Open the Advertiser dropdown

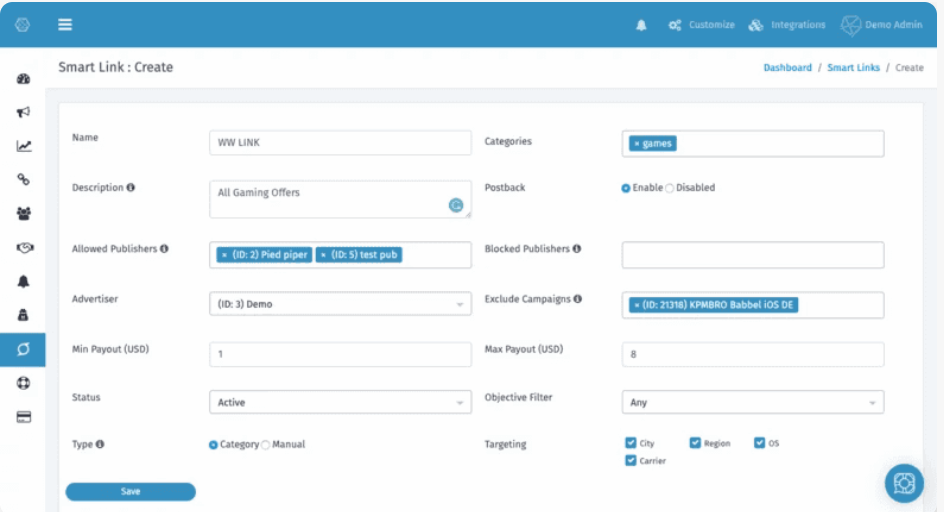340,304
